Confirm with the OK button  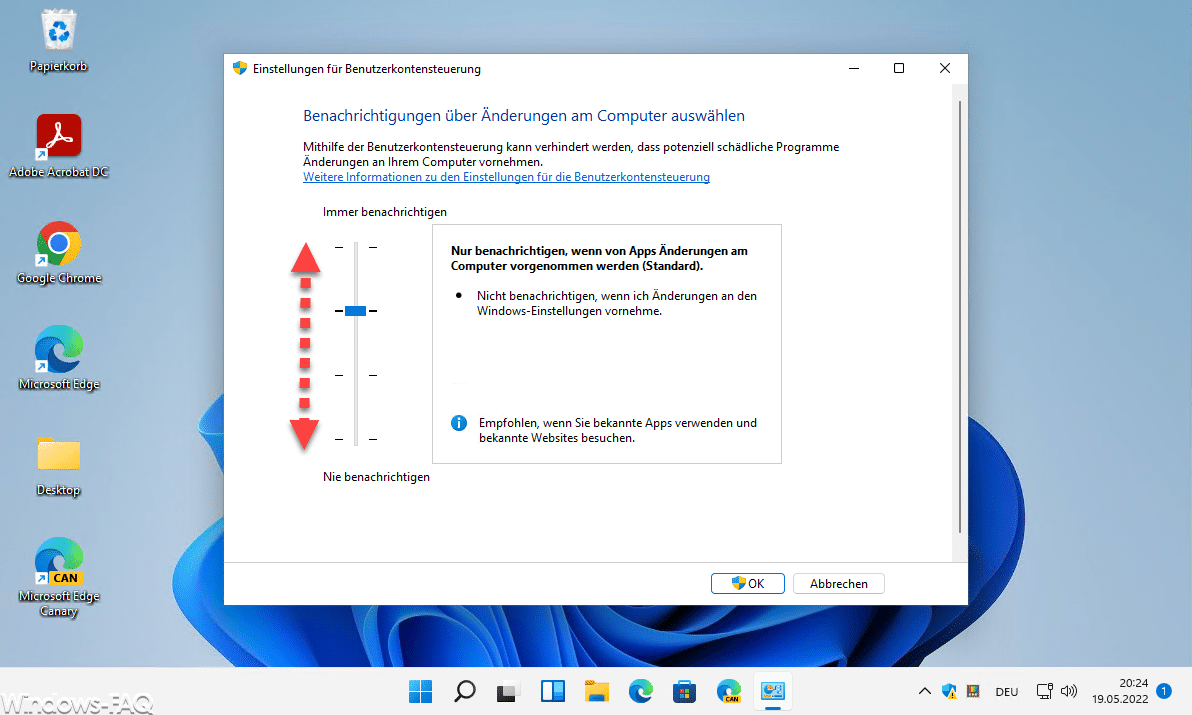tap(747, 584)
